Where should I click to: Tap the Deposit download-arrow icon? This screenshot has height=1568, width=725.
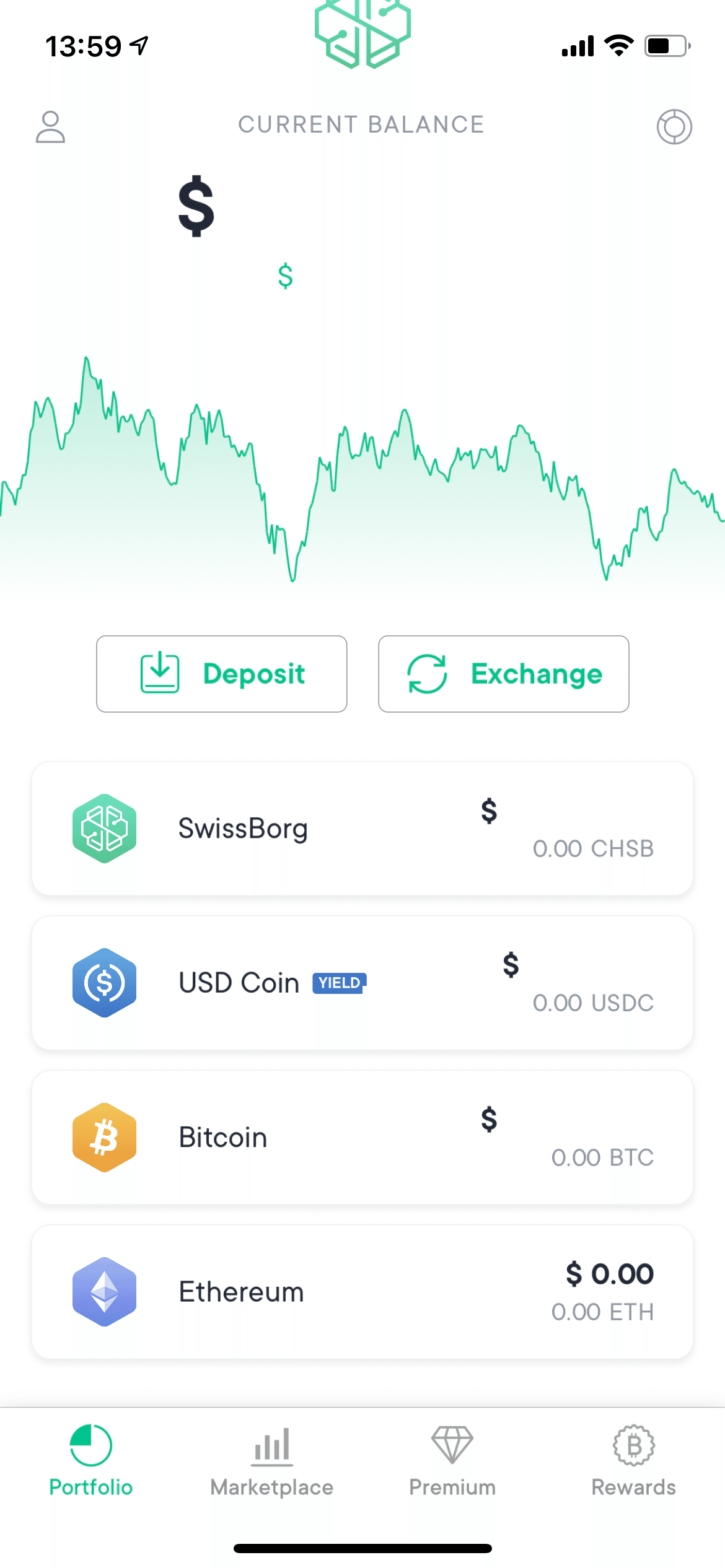160,673
